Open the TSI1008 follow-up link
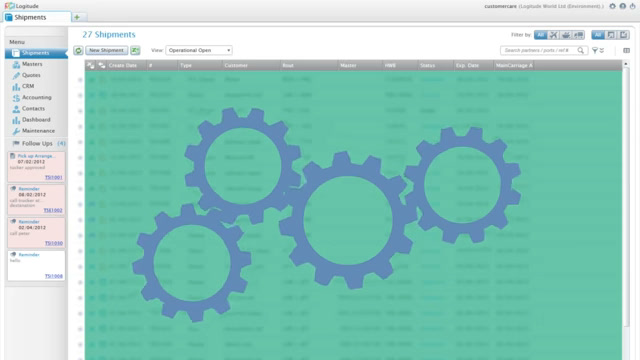640x360 pixels. click(53, 276)
